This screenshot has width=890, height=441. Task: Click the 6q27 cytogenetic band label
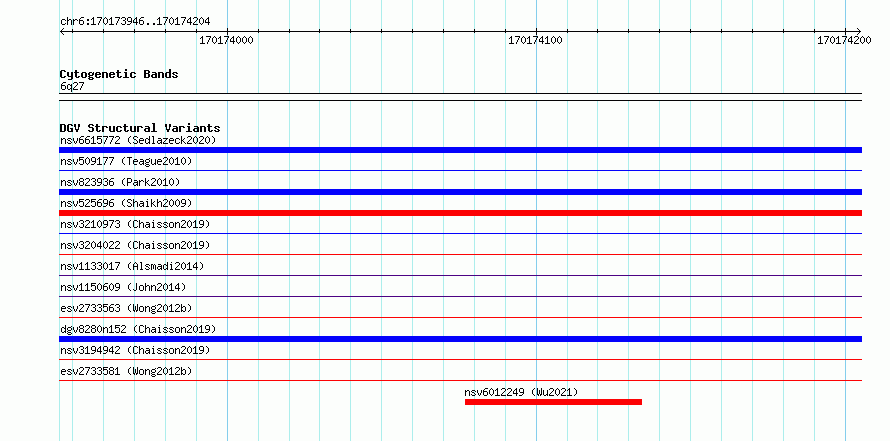click(72, 87)
